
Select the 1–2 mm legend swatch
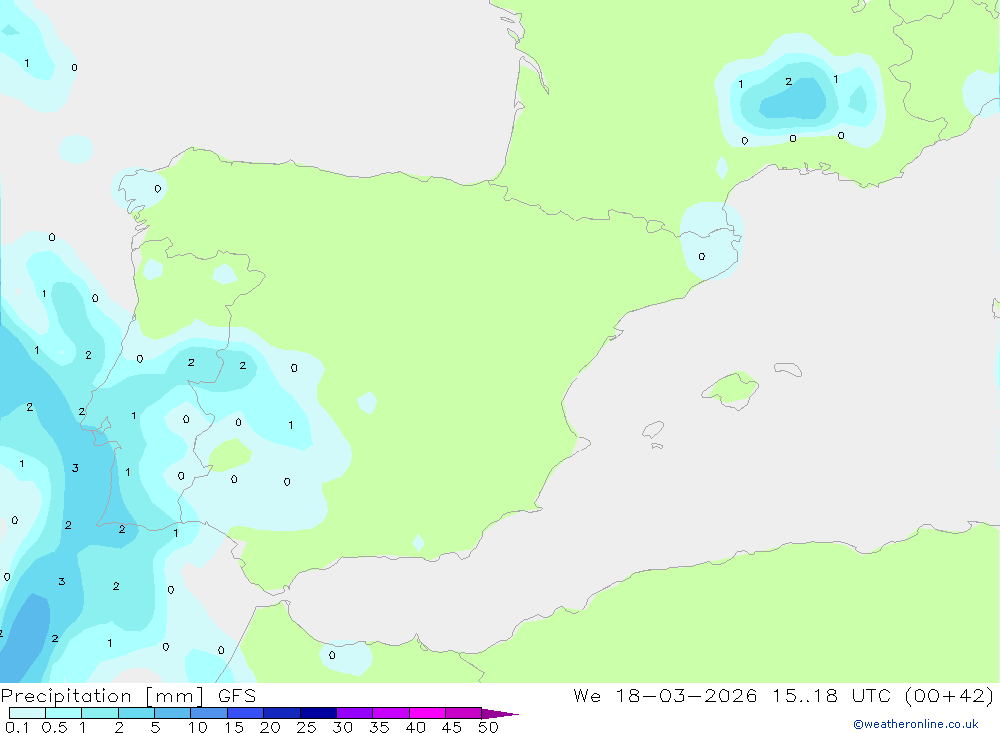click(99, 713)
